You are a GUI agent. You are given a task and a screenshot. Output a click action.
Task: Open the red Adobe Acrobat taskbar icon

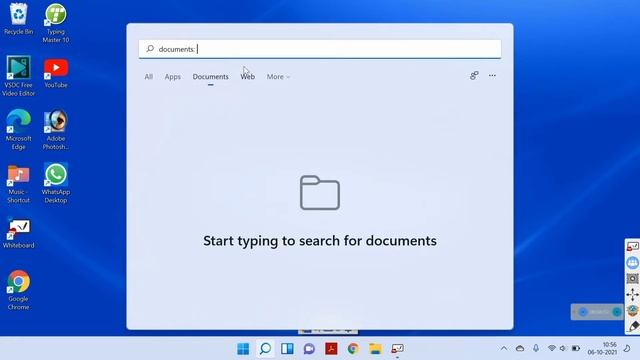point(331,349)
